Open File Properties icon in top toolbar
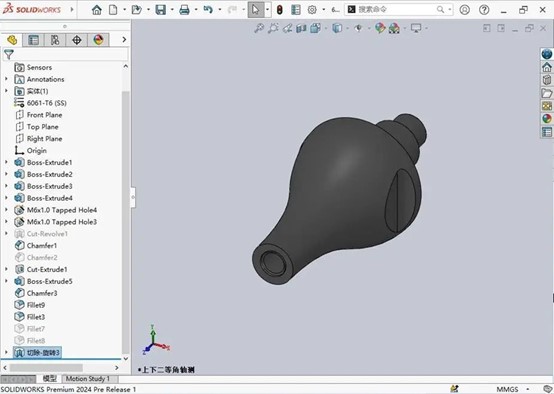 296,10
